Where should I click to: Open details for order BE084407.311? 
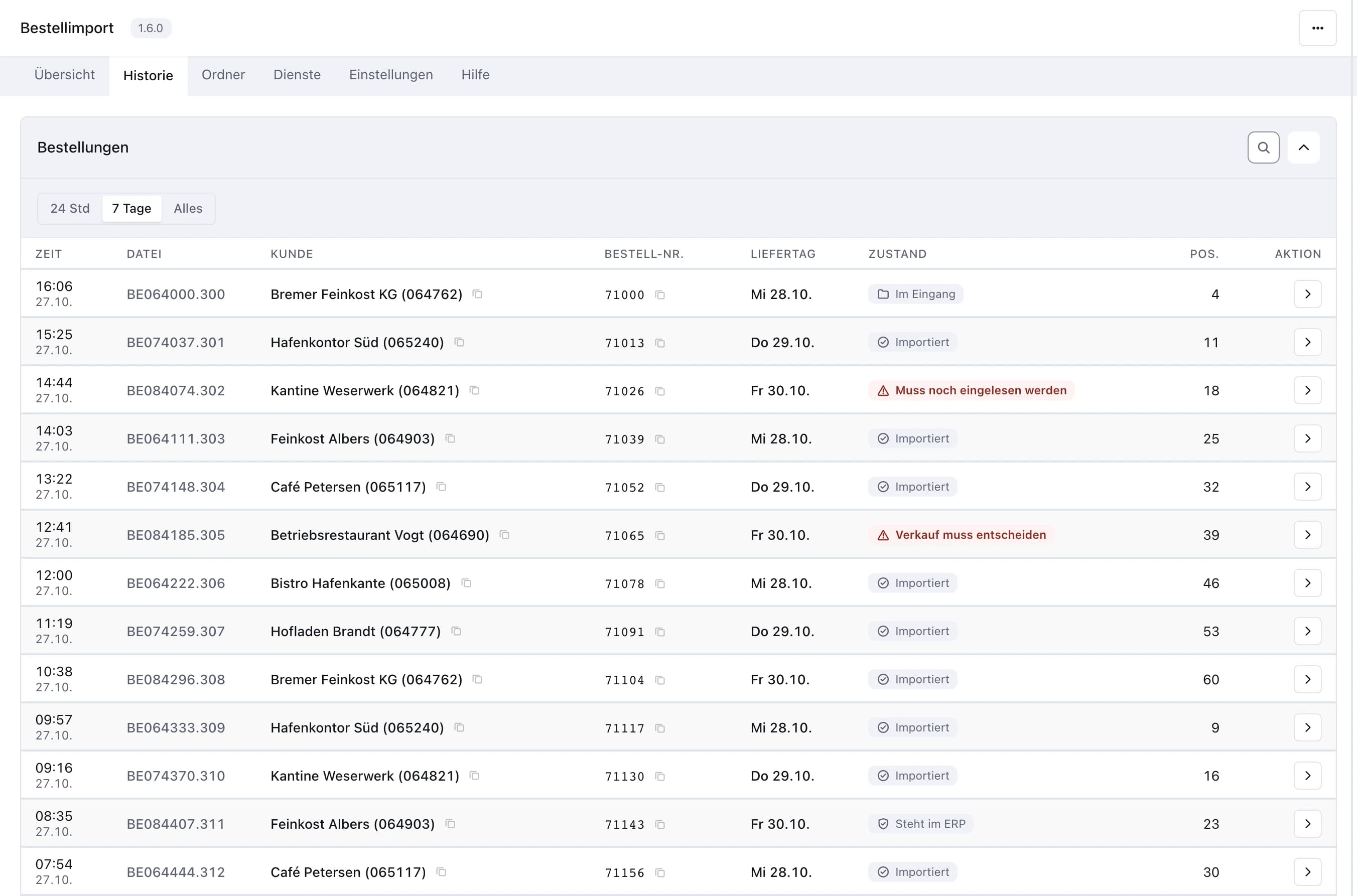coord(1307,823)
